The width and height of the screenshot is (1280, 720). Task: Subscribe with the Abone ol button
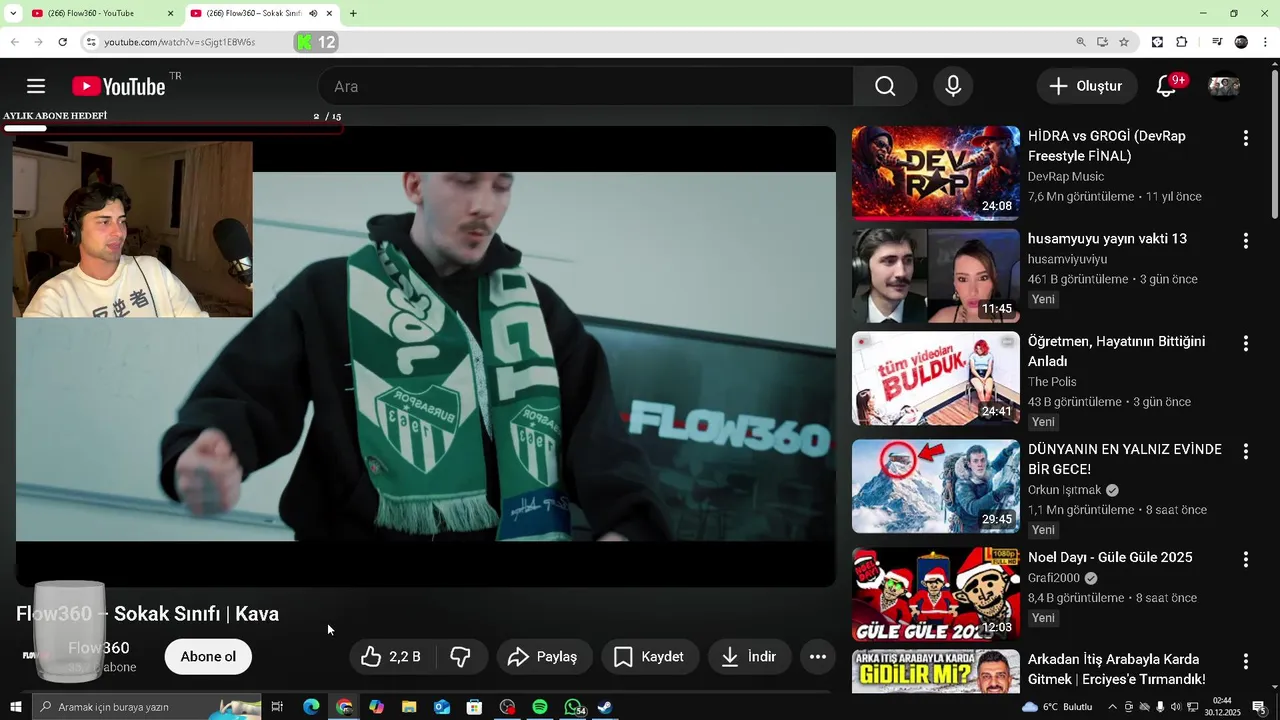208,657
